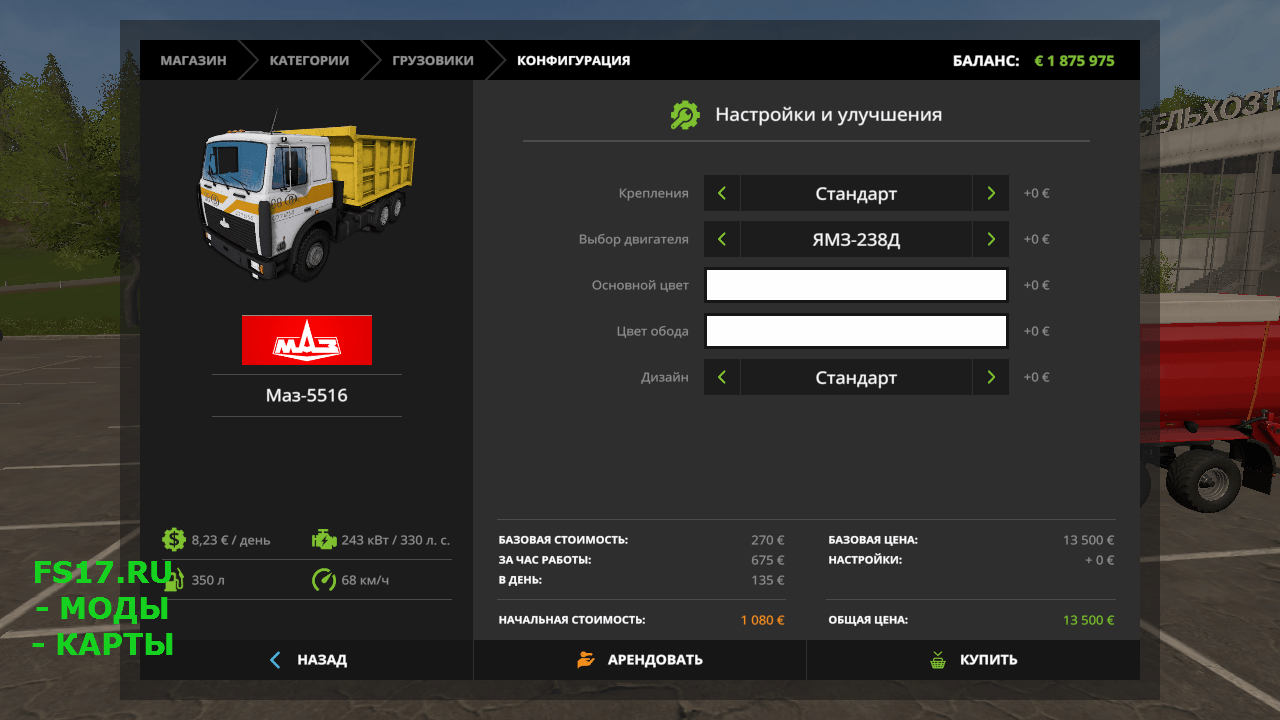Click the 68 км/ч speed value
This screenshot has height=720, width=1280.
pos(365,580)
